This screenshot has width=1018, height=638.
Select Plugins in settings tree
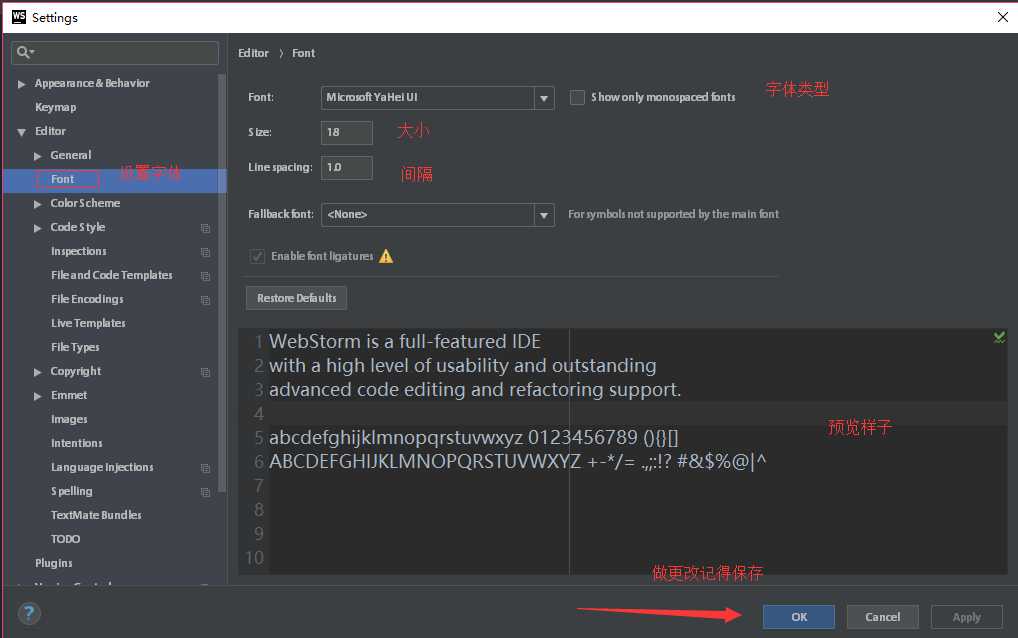53,563
